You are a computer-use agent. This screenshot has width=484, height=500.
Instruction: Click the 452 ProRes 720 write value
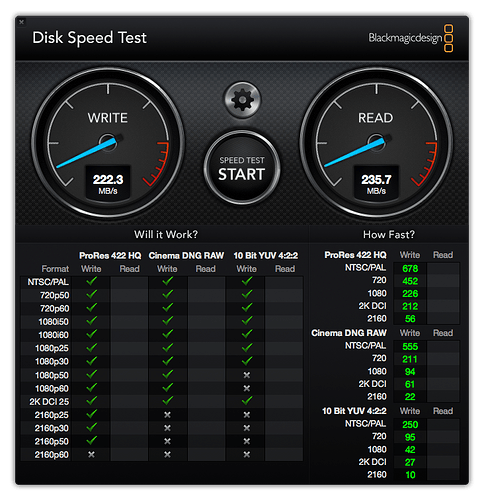coord(410,281)
